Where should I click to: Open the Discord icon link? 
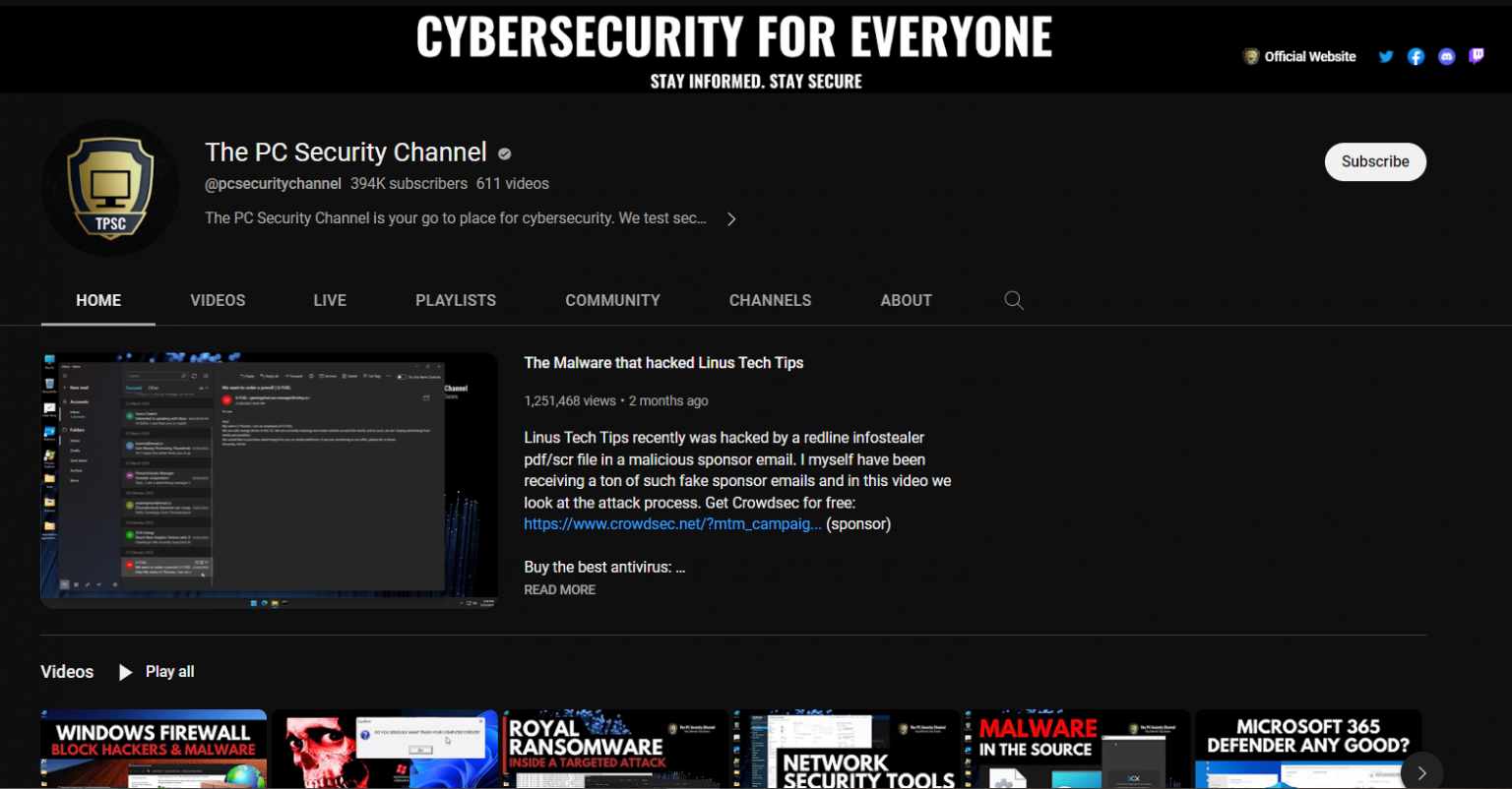pyautogui.click(x=1446, y=56)
